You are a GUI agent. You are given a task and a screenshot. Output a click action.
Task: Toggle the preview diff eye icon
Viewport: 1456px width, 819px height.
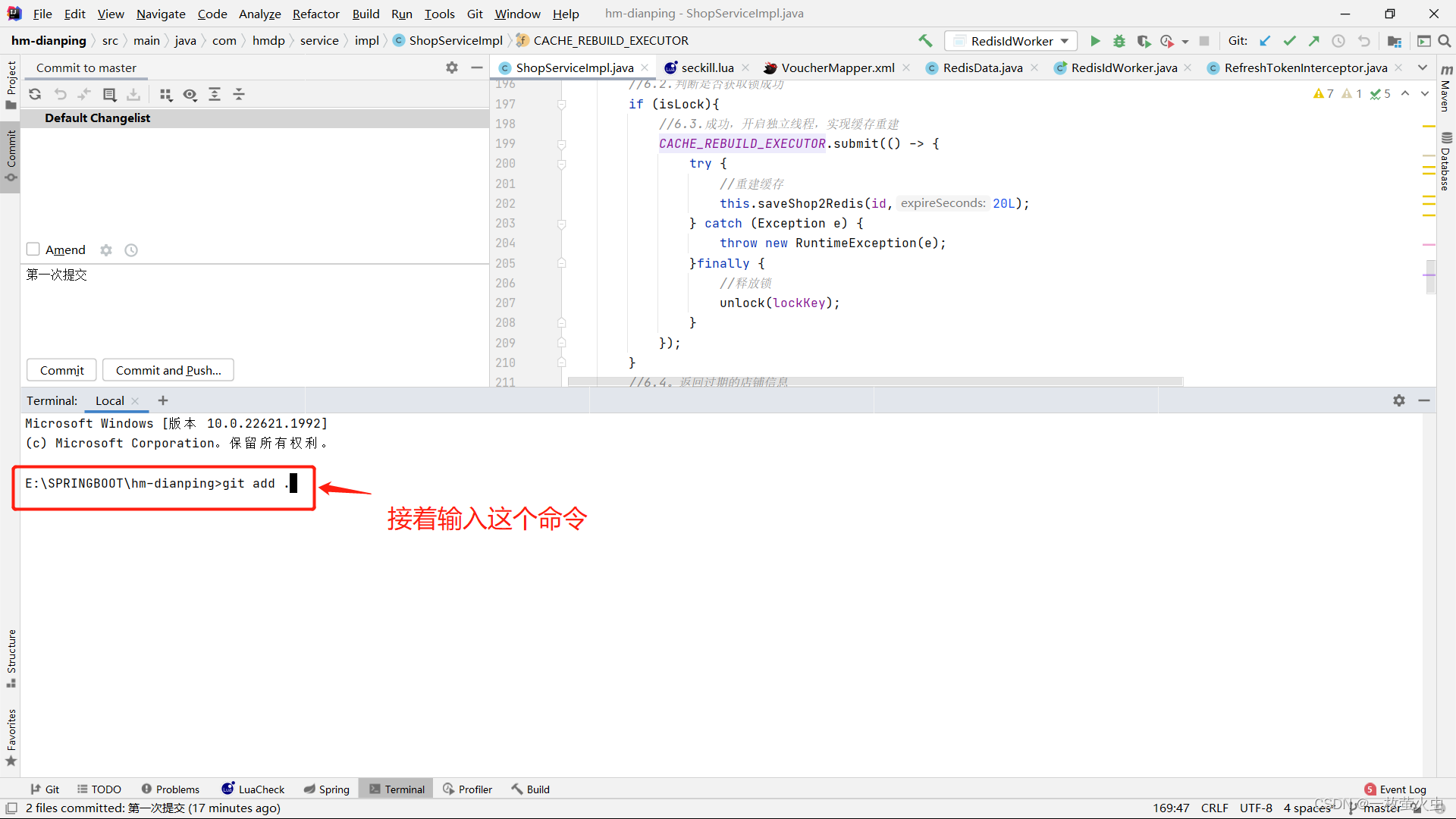[x=190, y=94]
